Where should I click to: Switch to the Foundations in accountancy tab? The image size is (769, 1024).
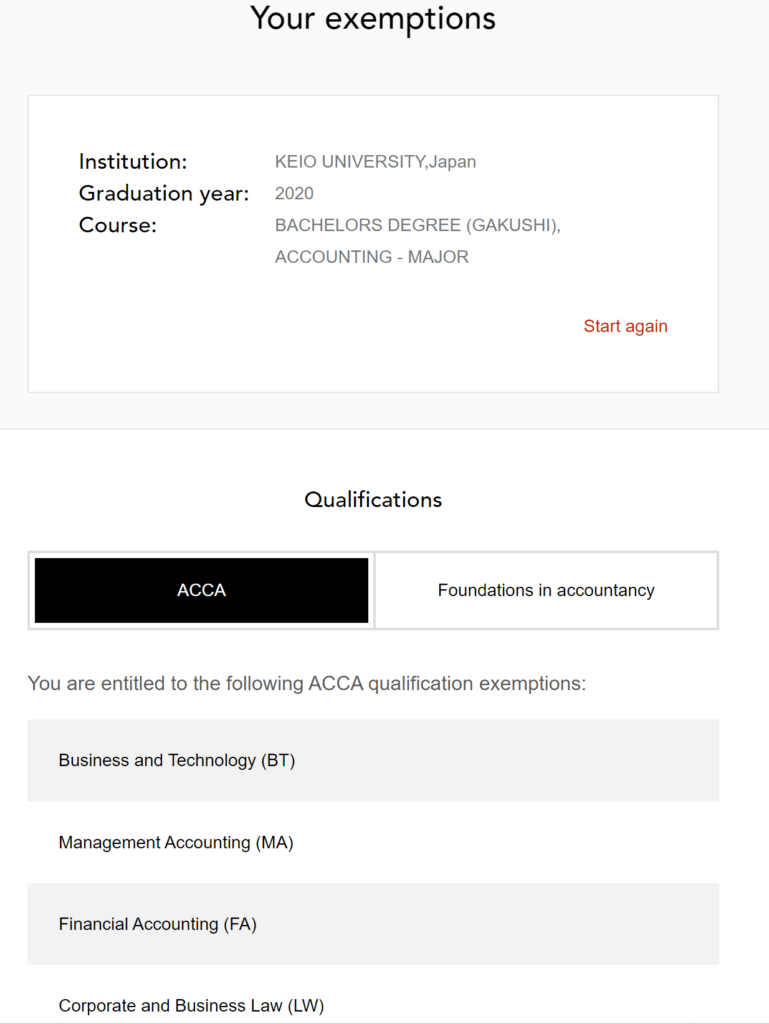(x=545, y=590)
